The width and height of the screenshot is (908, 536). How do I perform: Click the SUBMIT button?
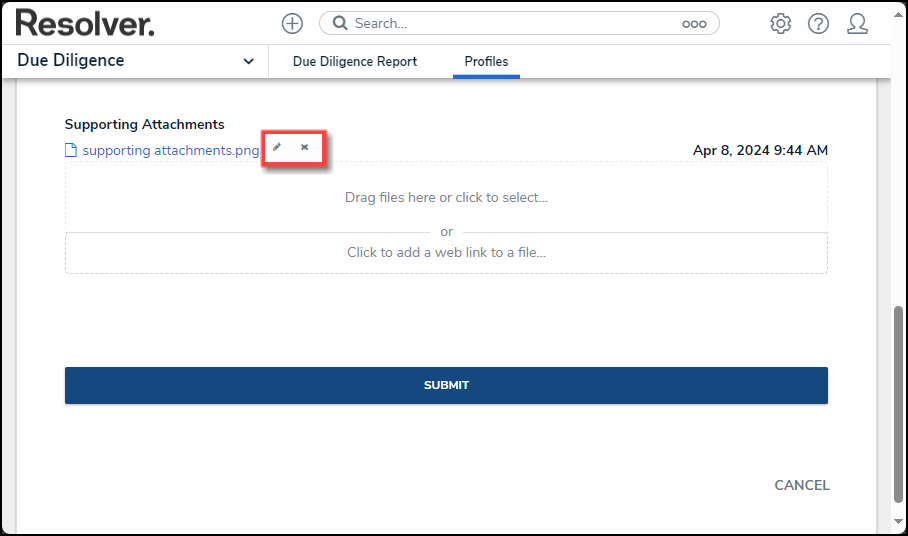(x=446, y=386)
